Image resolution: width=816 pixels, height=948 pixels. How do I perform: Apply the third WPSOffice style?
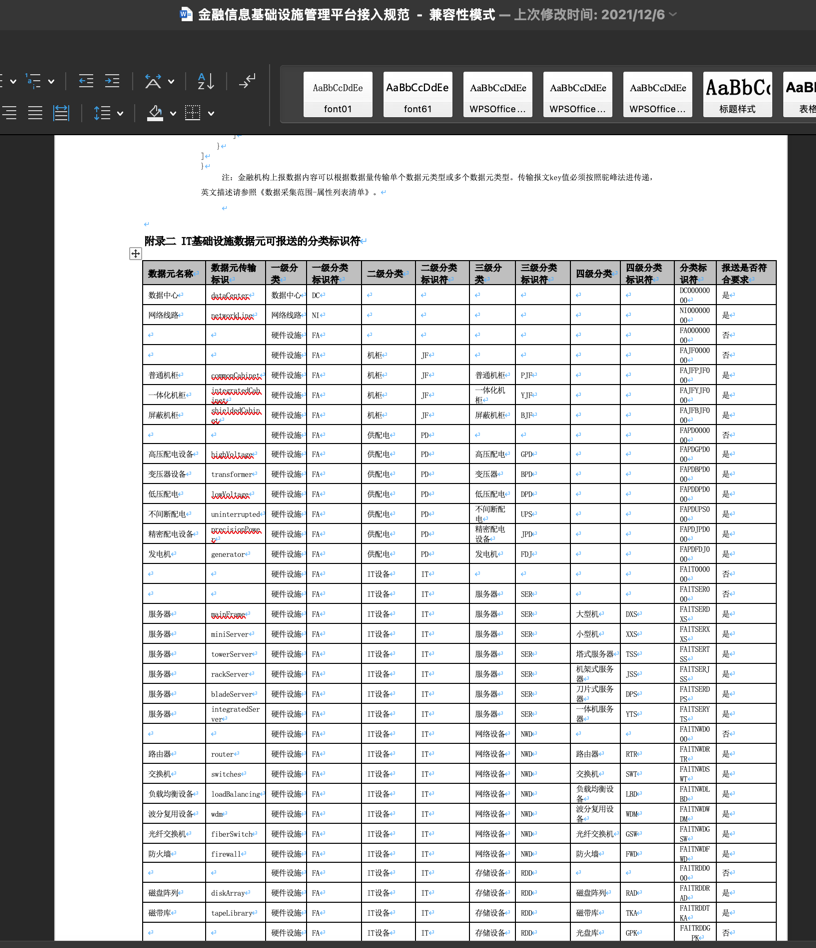tap(658, 94)
